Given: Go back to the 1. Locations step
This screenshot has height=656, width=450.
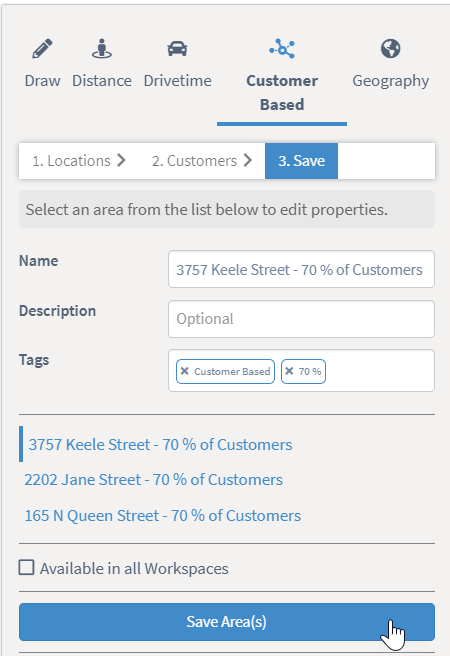Looking at the screenshot, I should coord(72,161).
